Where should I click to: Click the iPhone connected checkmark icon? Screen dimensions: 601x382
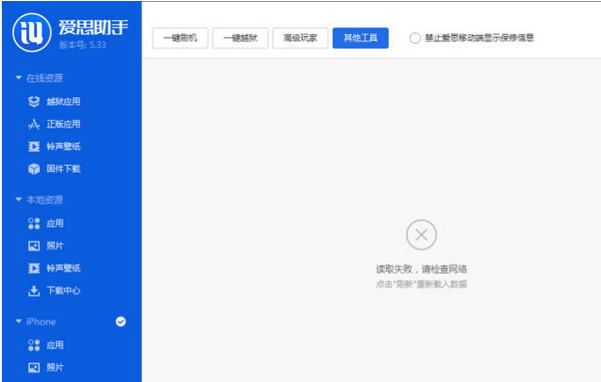pyautogui.click(x=121, y=321)
